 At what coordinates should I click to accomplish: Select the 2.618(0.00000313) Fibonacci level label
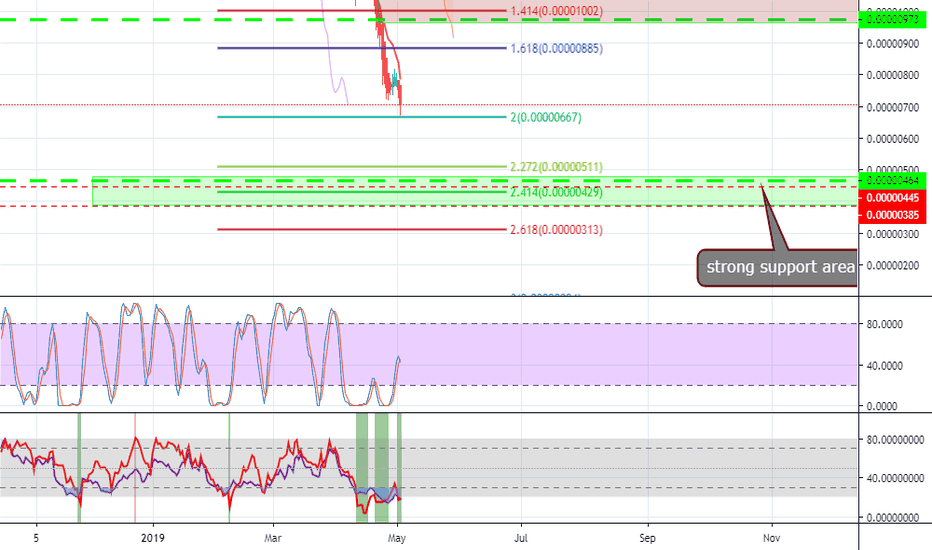556,230
